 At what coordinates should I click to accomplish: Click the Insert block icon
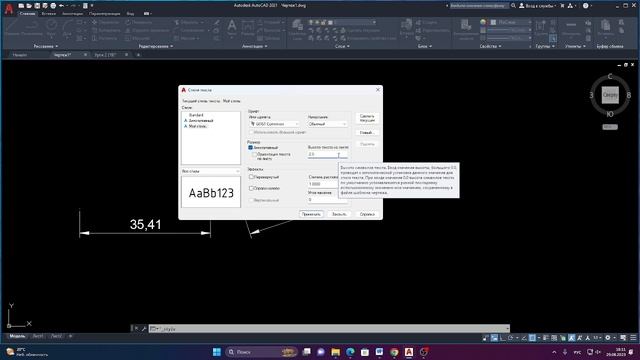click(x=407, y=27)
